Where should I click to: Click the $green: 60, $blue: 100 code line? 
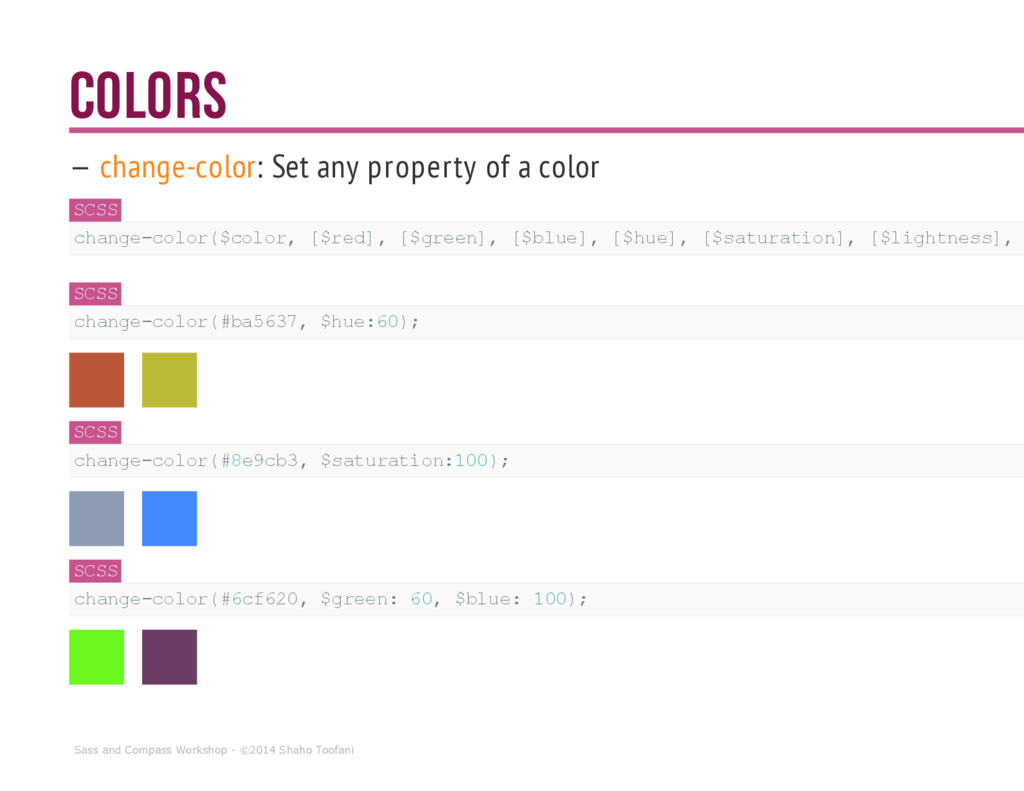547,599
